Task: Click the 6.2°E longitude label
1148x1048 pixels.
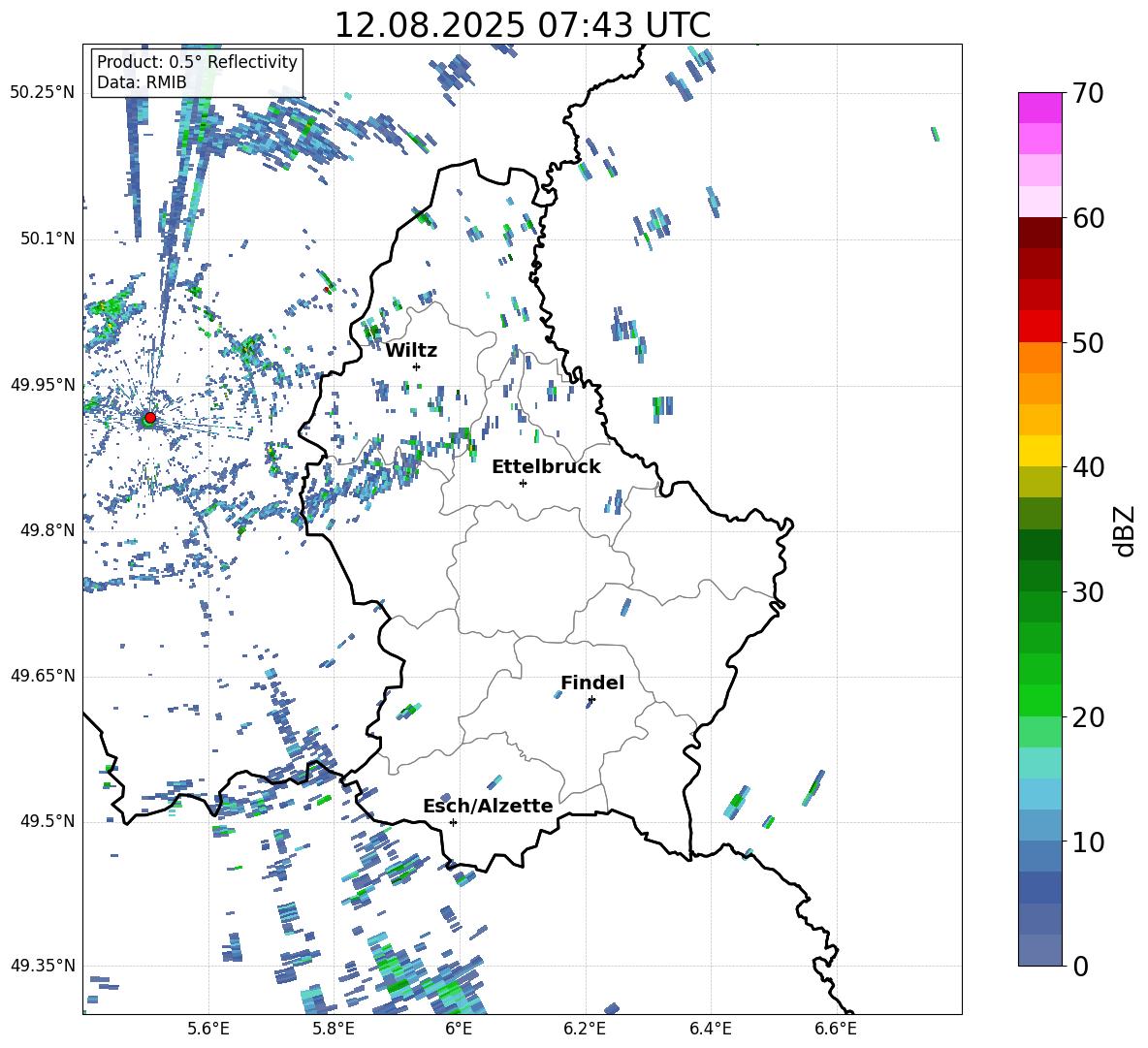Action: [x=585, y=1030]
